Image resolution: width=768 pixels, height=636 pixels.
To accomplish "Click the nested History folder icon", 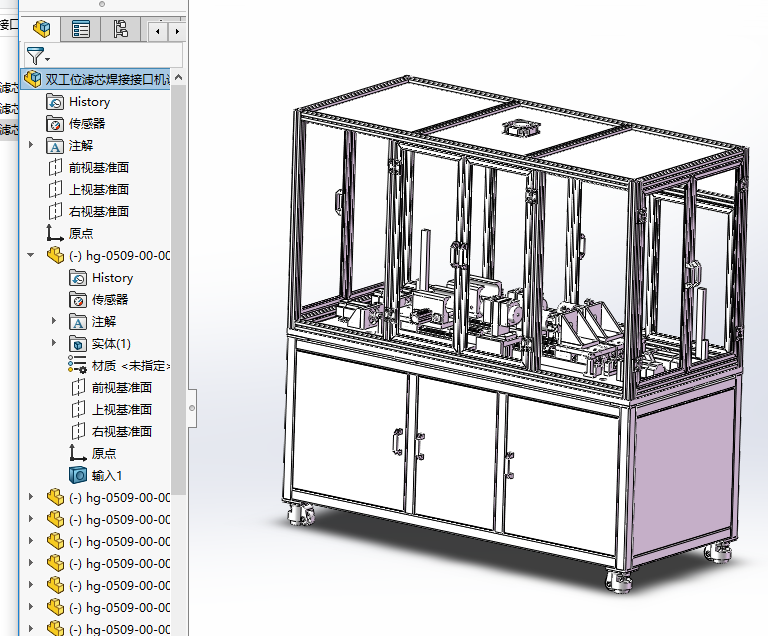I will pos(78,278).
